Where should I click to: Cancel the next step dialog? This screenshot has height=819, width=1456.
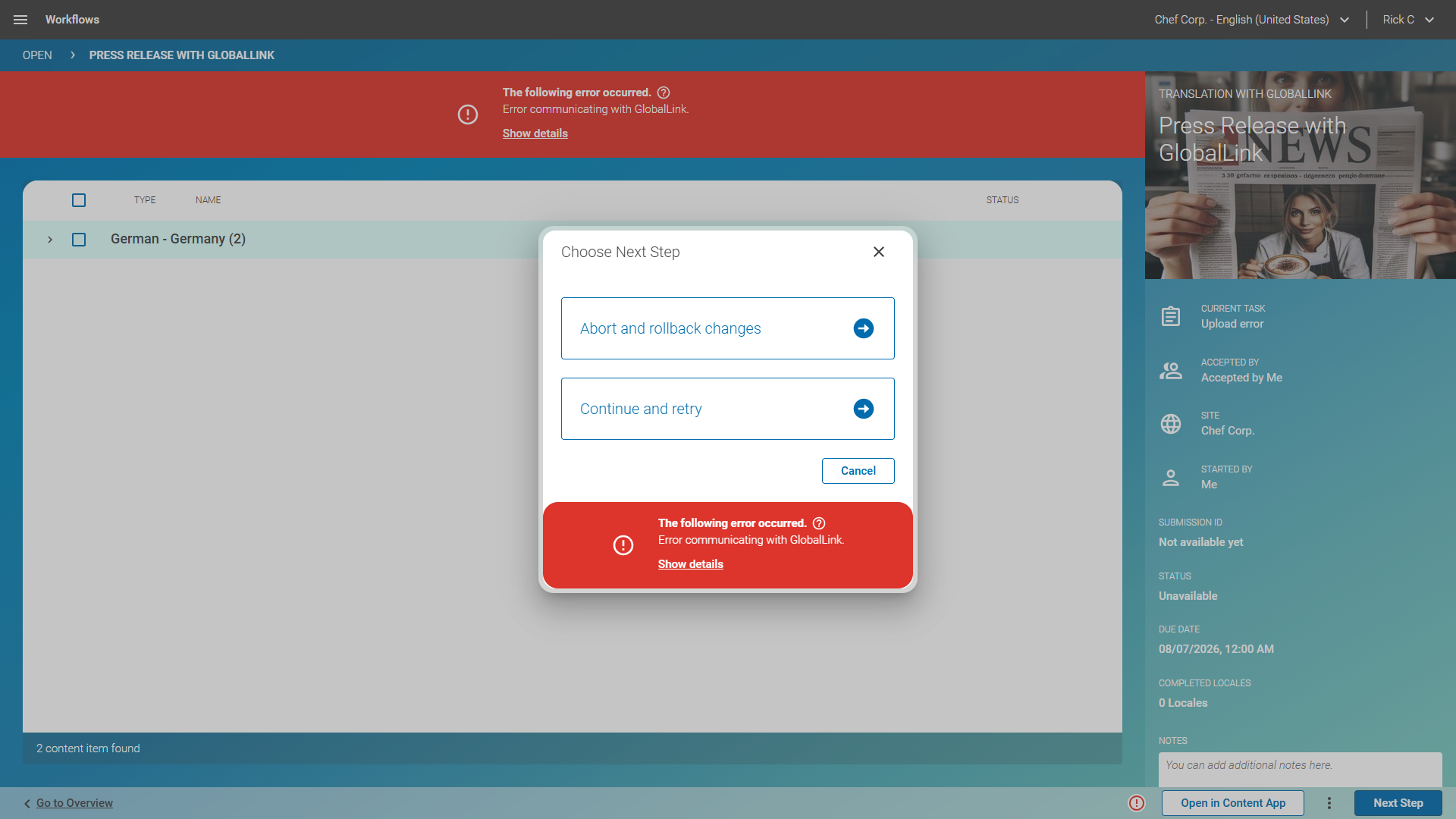click(858, 471)
